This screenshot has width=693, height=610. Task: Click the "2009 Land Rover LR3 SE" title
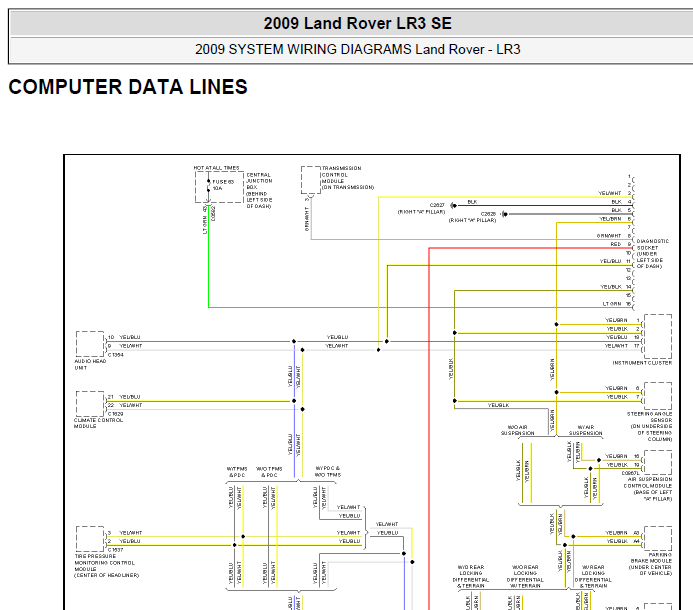[358, 23]
